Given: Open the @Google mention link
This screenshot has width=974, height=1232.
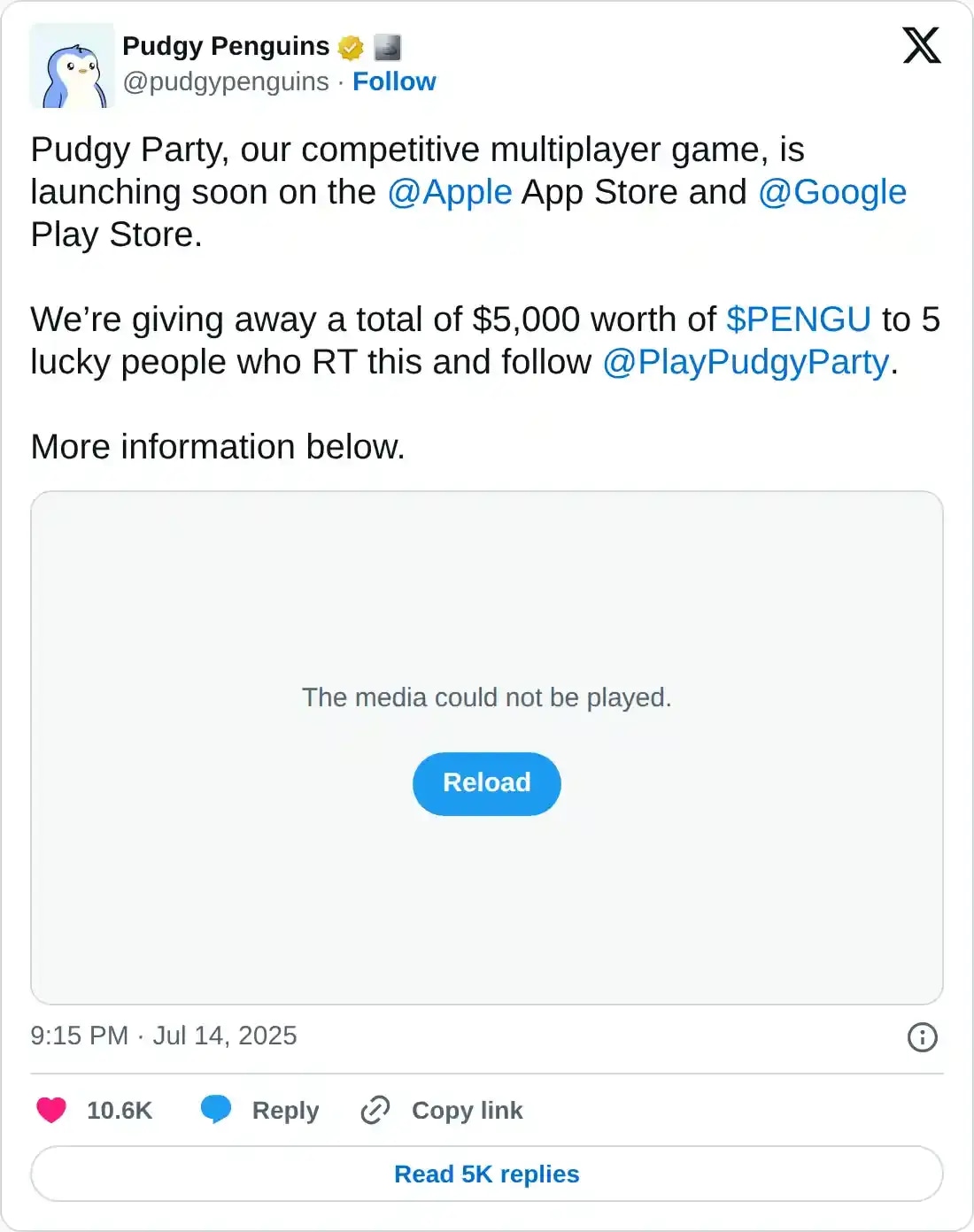Looking at the screenshot, I should click(832, 192).
